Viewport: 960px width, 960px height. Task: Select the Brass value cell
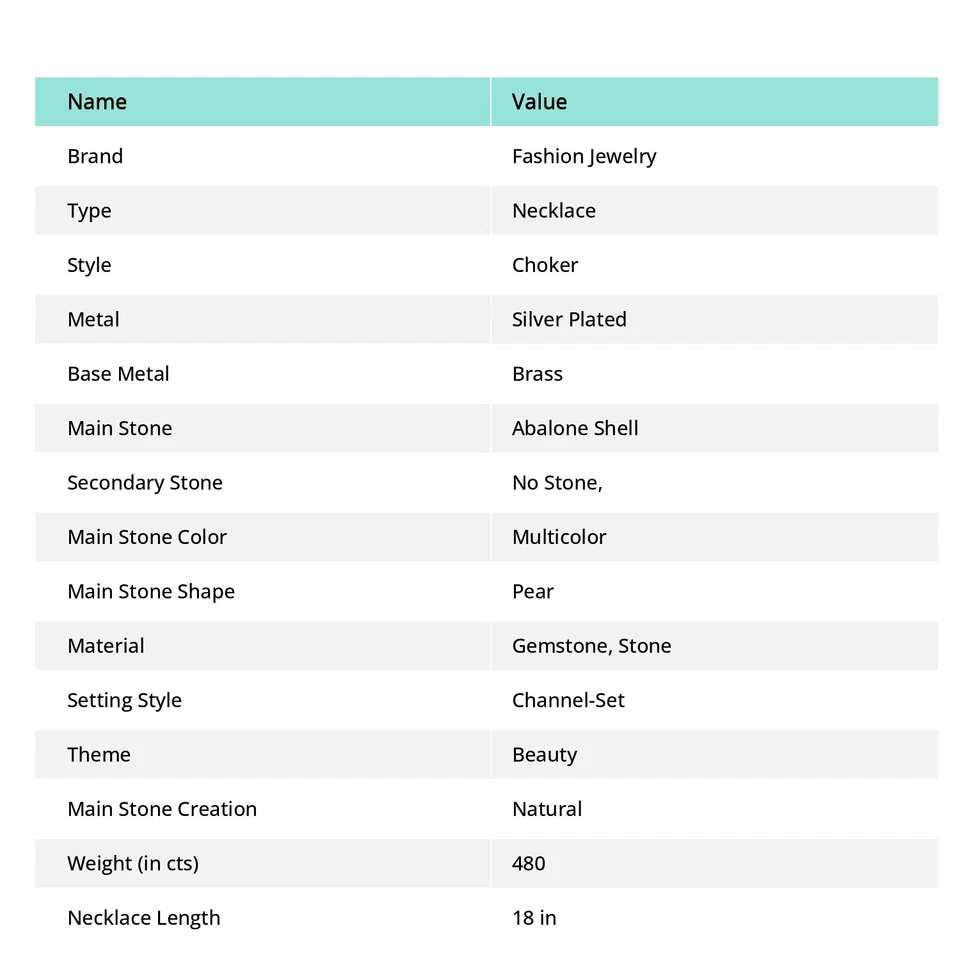537,374
